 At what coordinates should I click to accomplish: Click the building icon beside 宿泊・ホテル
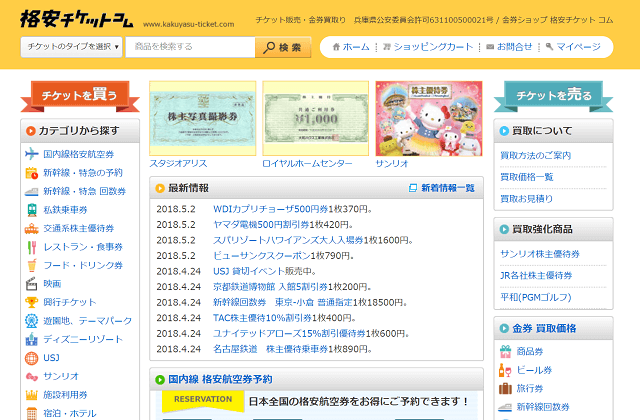[x=31, y=413]
